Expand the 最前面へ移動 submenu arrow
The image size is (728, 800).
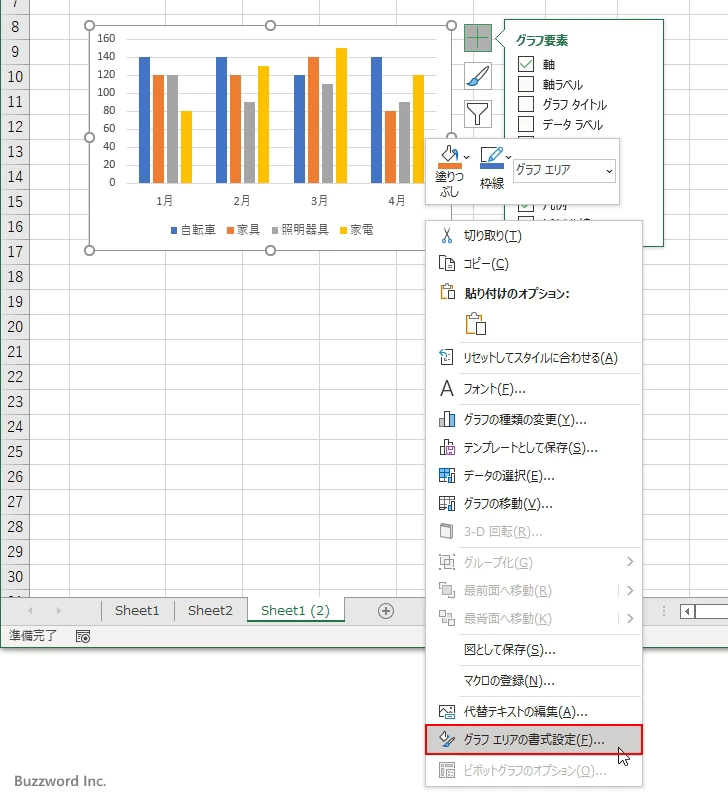click(630, 590)
